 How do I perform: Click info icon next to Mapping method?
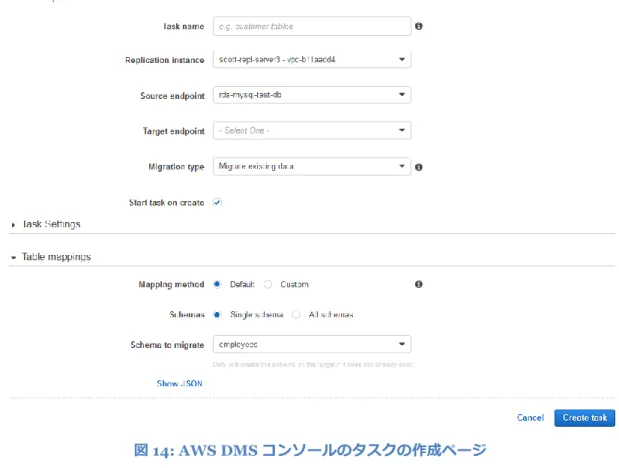coord(419,284)
